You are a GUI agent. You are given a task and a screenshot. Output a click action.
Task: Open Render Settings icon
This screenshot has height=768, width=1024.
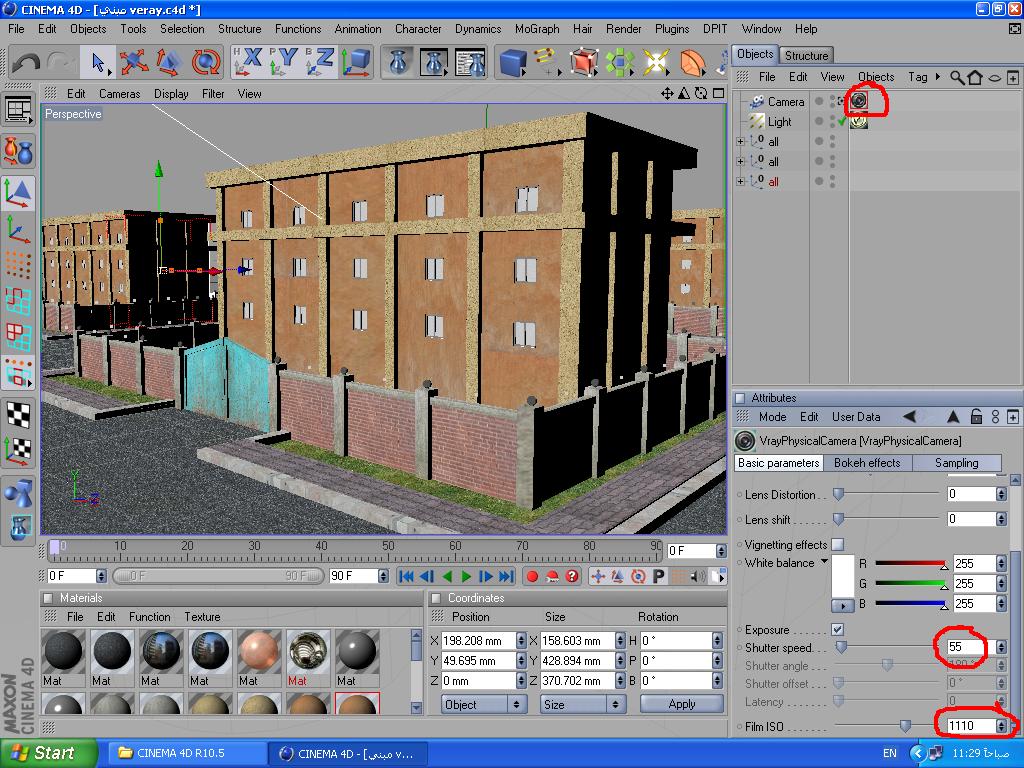470,63
